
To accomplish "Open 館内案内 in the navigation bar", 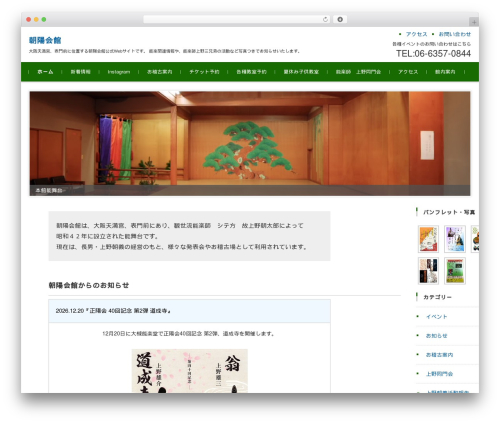I will click(x=445, y=72).
